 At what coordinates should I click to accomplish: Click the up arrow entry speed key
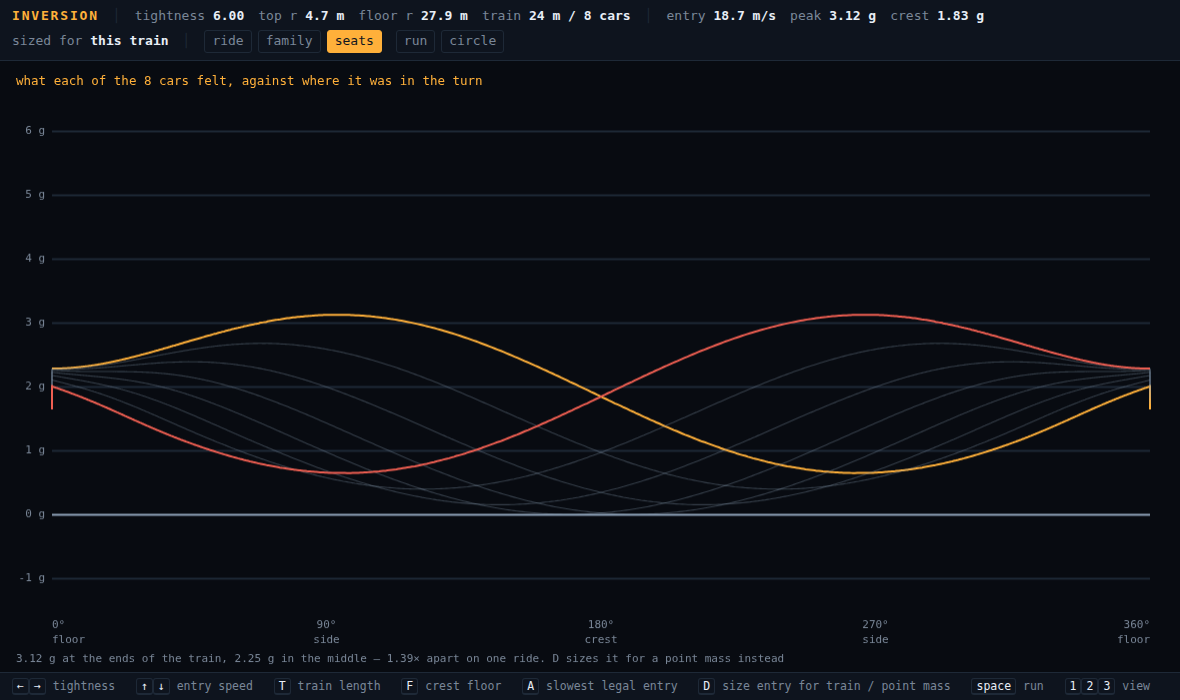coord(144,686)
